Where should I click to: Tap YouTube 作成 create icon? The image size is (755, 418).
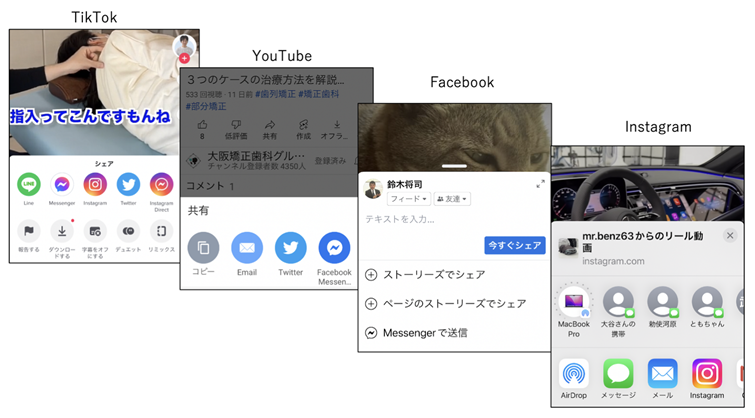[303, 125]
